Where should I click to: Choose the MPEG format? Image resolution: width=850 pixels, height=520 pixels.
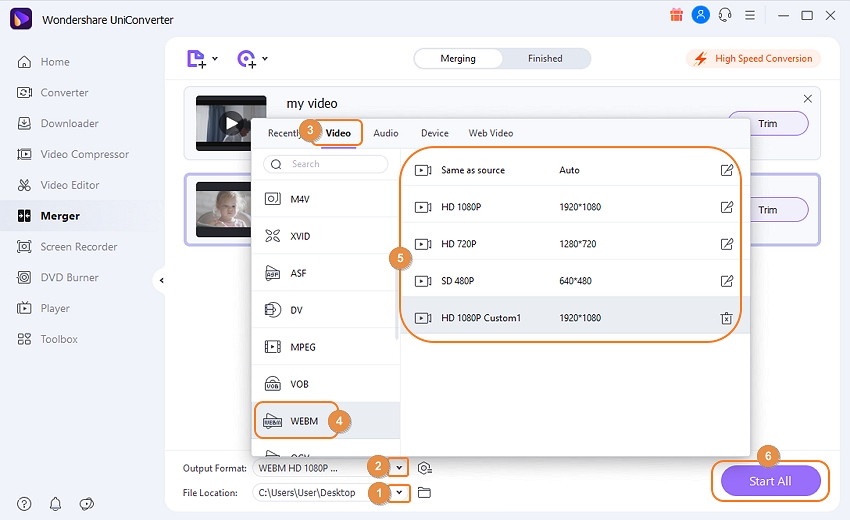(326, 347)
